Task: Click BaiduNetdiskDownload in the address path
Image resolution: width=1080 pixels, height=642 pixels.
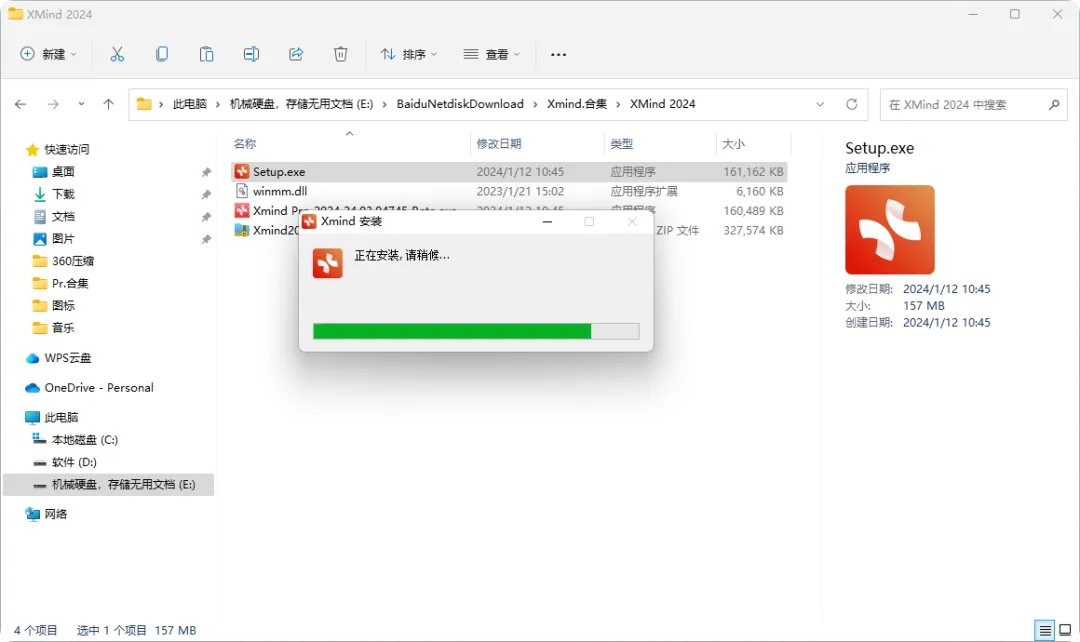Action: pyautogui.click(x=460, y=104)
